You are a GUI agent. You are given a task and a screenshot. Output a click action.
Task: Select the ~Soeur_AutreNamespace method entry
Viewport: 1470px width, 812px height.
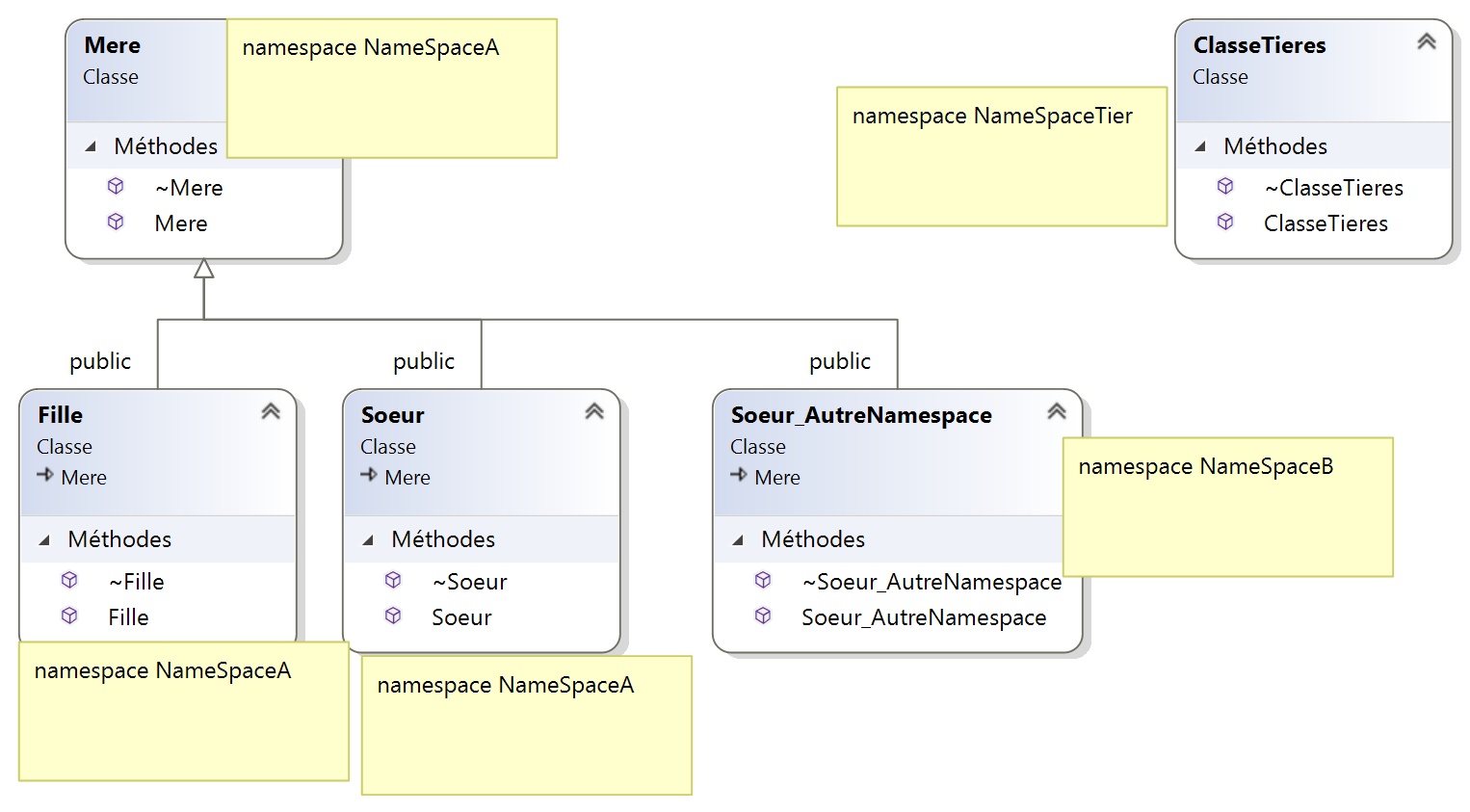pyautogui.click(x=932, y=582)
